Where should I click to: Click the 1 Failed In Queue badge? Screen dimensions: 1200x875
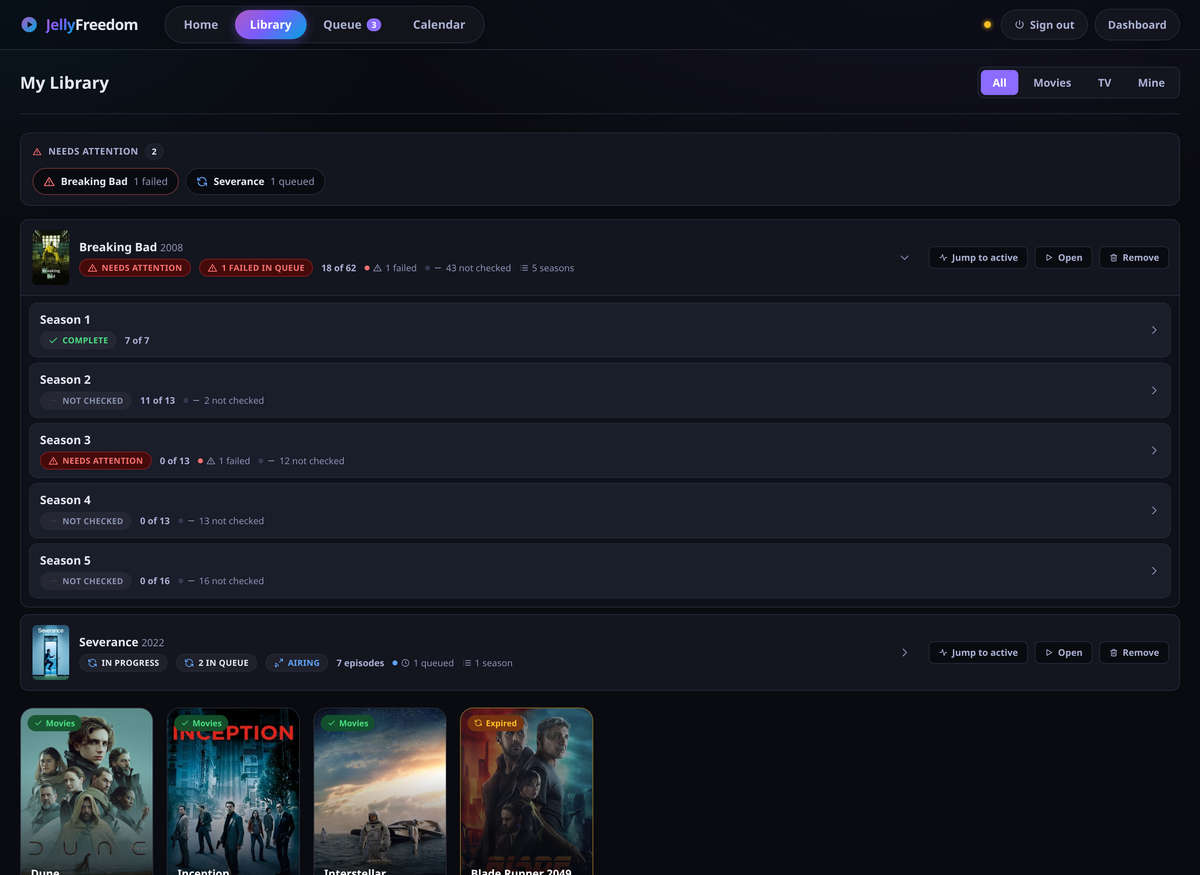coord(255,268)
